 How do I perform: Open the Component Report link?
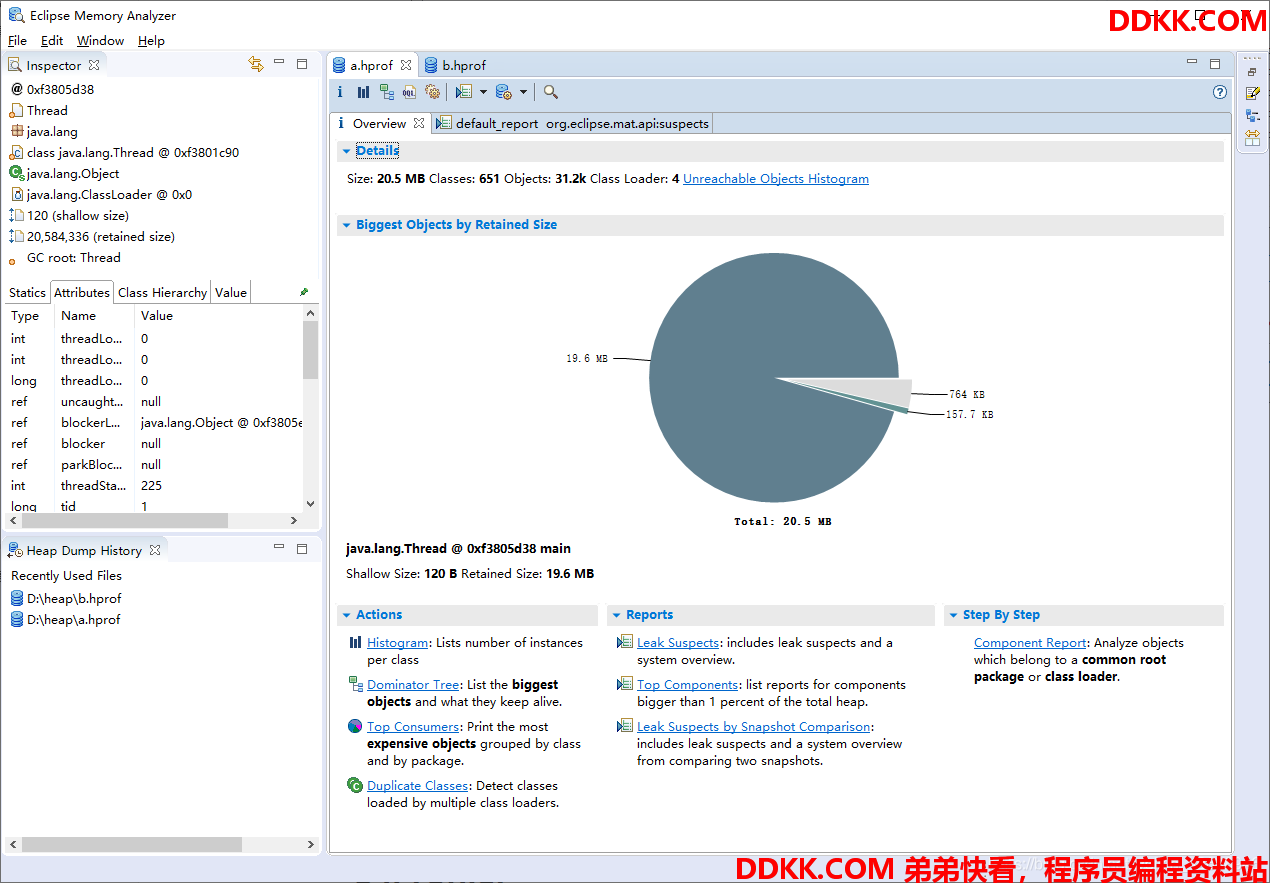pos(1030,643)
